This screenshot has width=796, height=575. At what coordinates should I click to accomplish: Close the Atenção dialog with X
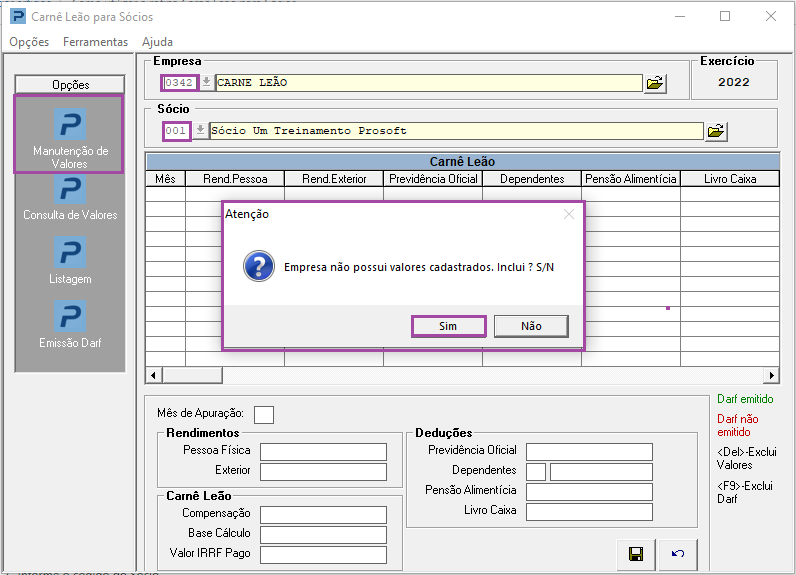(x=569, y=214)
